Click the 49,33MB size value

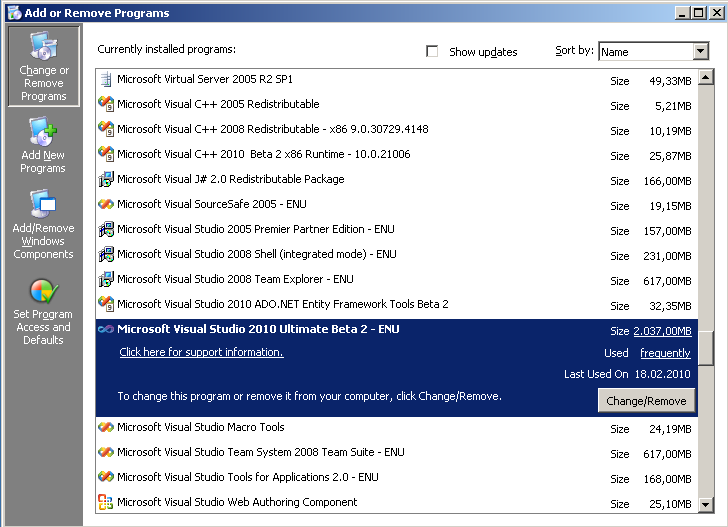coord(670,81)
